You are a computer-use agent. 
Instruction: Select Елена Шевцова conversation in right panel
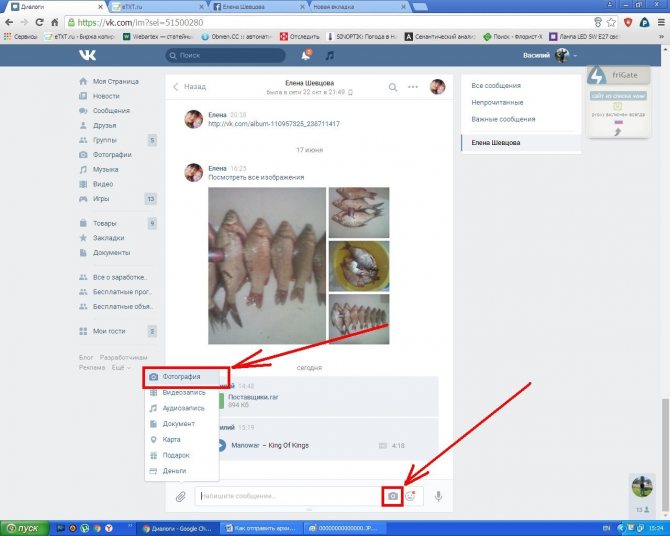click(521, 143)
